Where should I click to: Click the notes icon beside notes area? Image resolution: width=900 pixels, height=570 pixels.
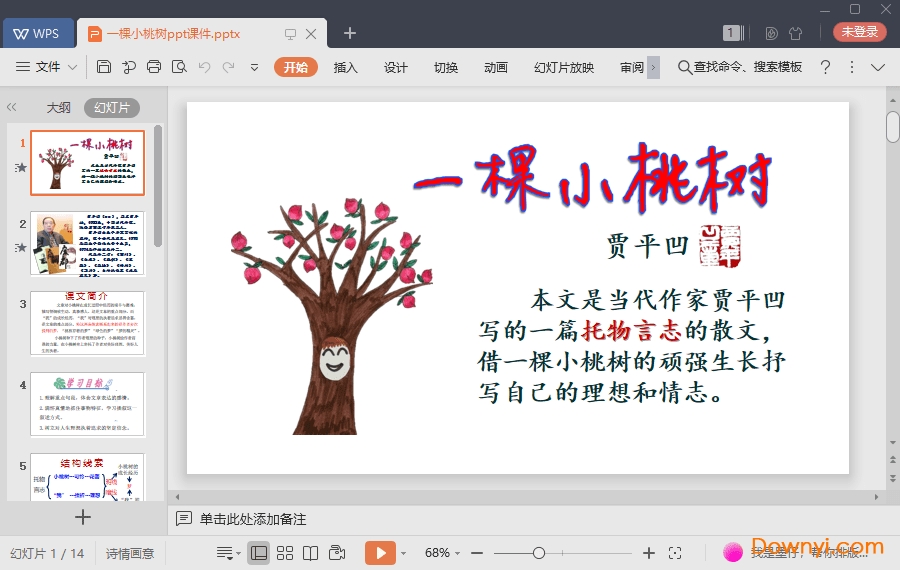click(x=184, y=519)
